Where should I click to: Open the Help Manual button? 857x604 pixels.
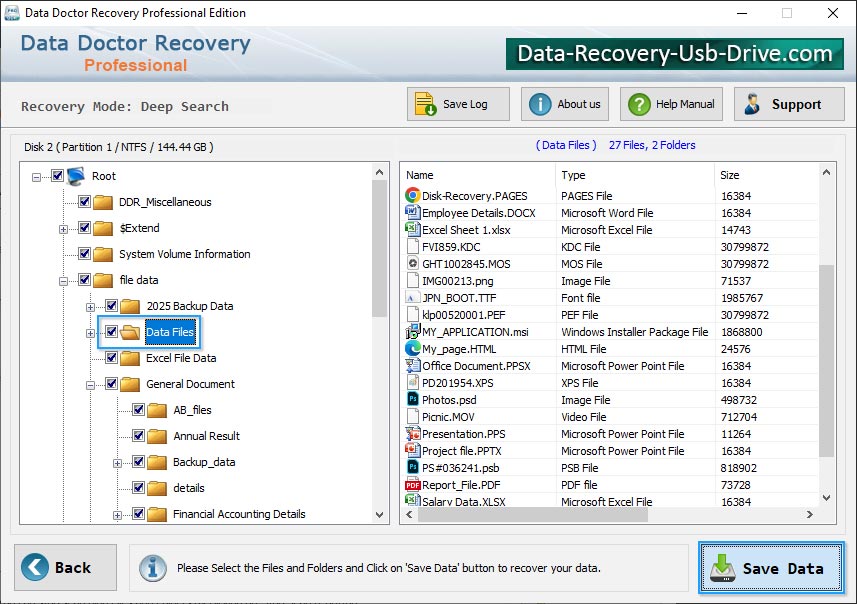tap(671, 104)
